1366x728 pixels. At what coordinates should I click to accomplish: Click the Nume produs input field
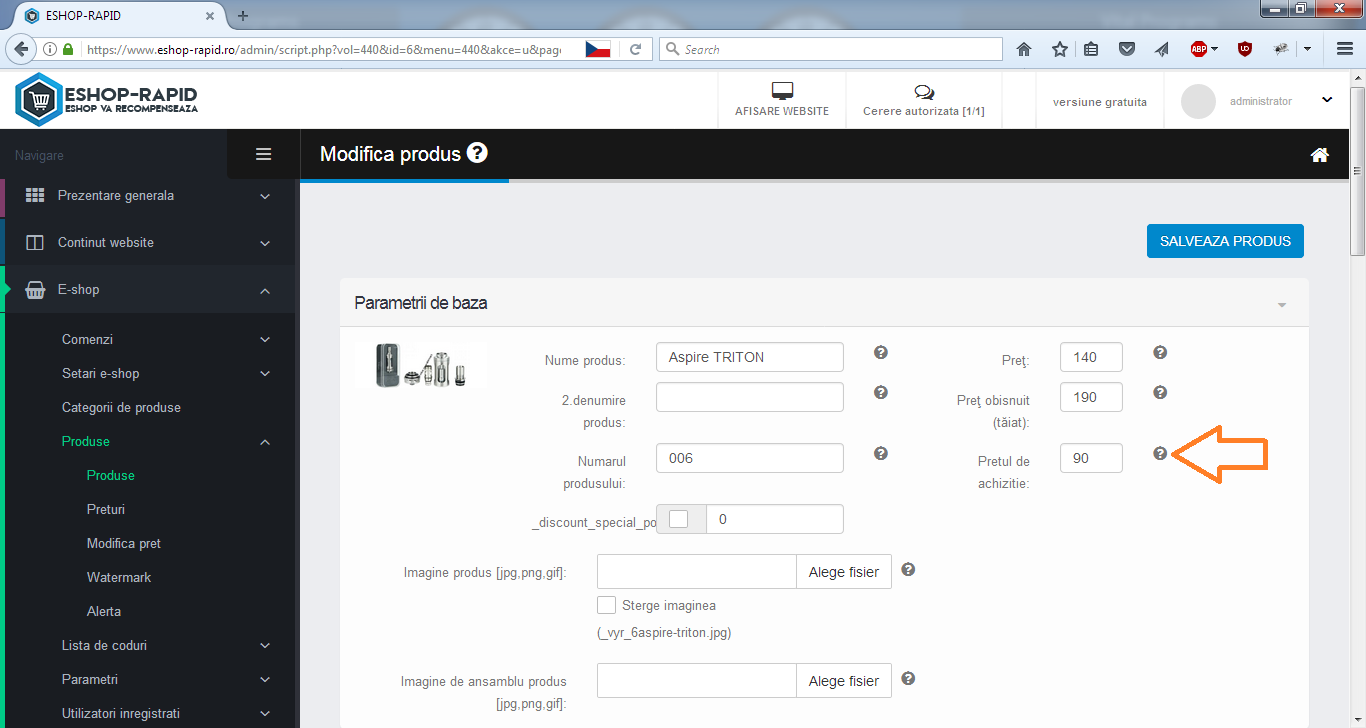[x=750, y=357]
